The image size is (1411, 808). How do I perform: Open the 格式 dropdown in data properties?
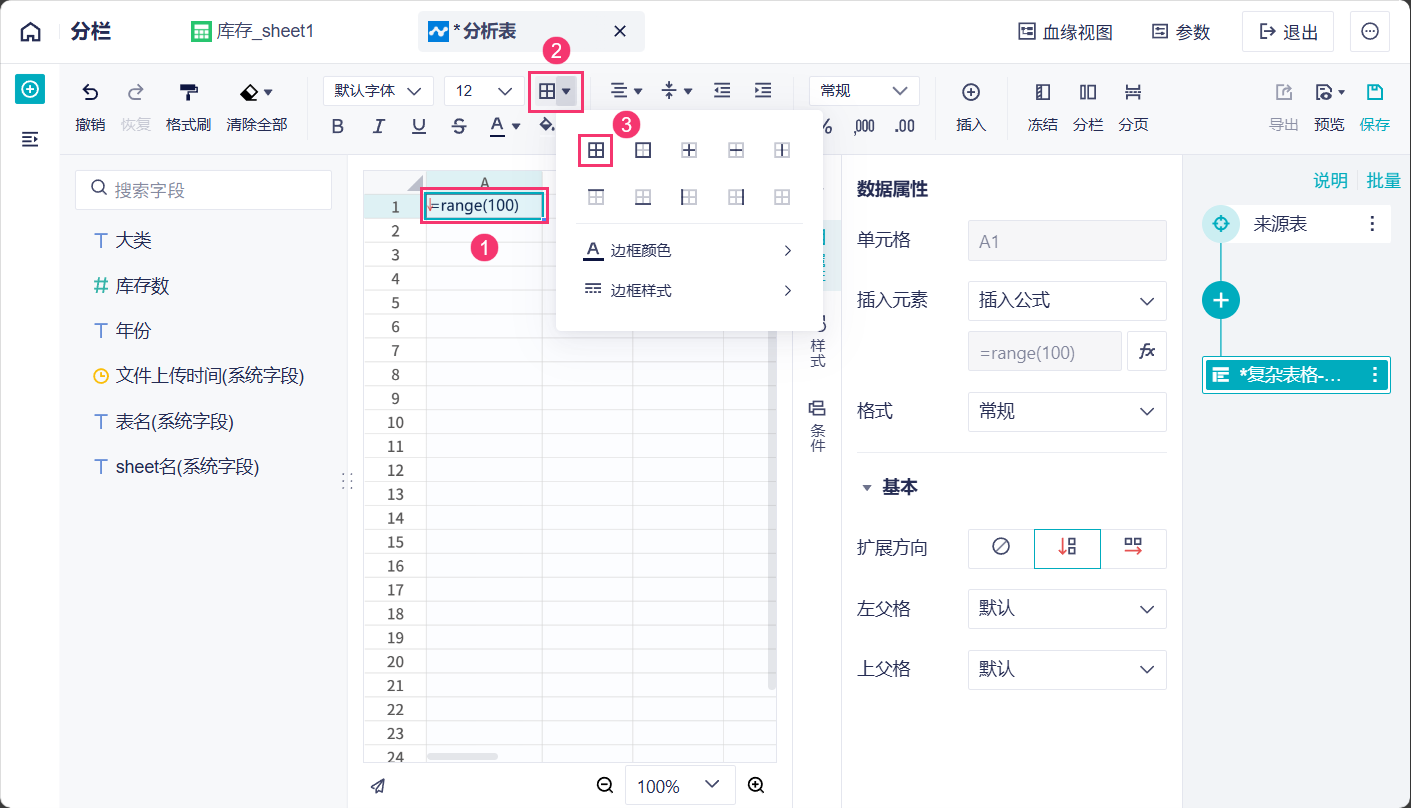tap(1067, 412)
